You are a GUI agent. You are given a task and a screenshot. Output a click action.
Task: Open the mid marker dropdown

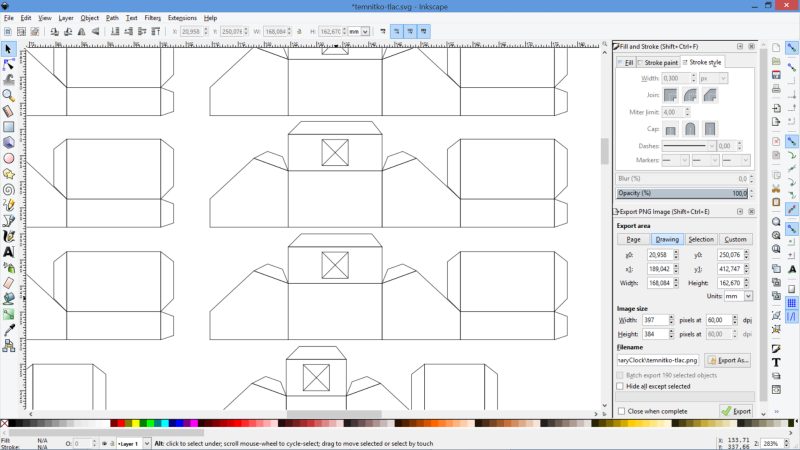tap(705, 160)
